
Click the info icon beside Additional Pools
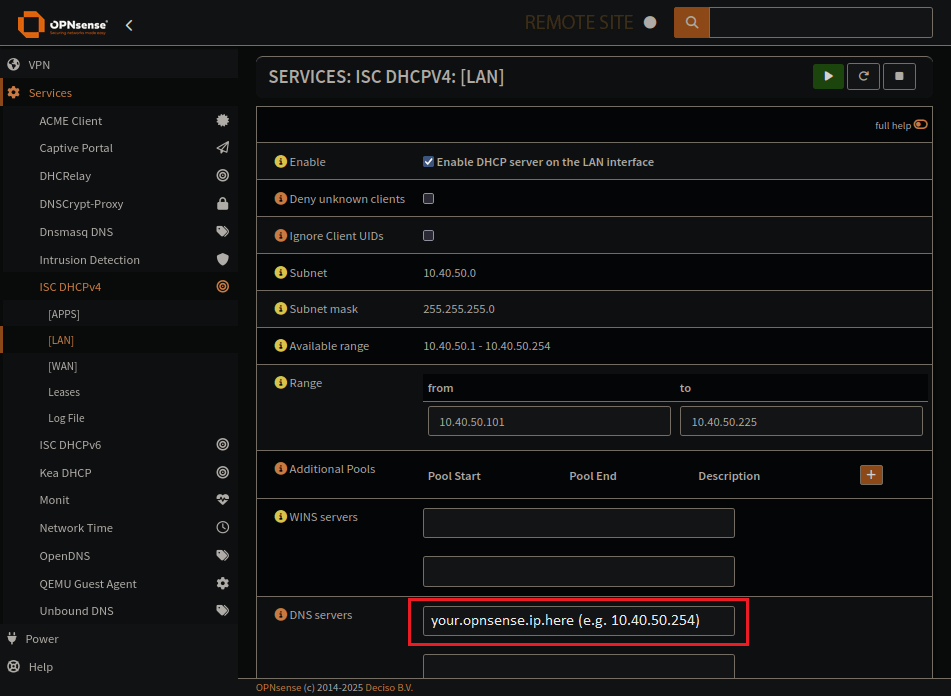tap(280, 468)
